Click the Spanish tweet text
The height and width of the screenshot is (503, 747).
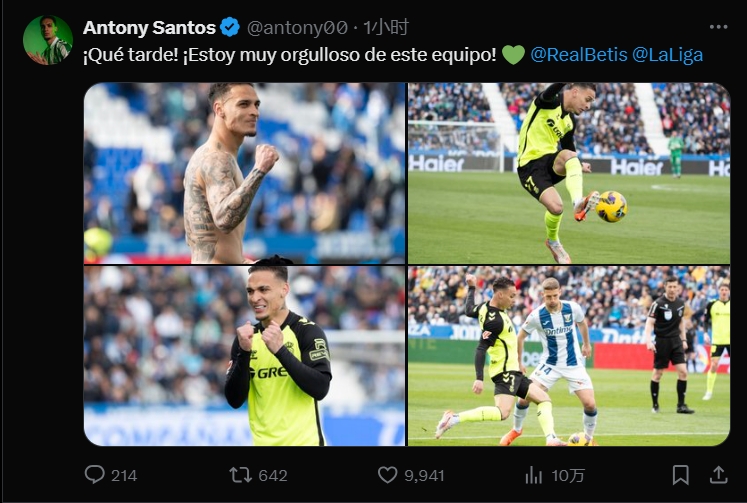click(x=290, y=54)
